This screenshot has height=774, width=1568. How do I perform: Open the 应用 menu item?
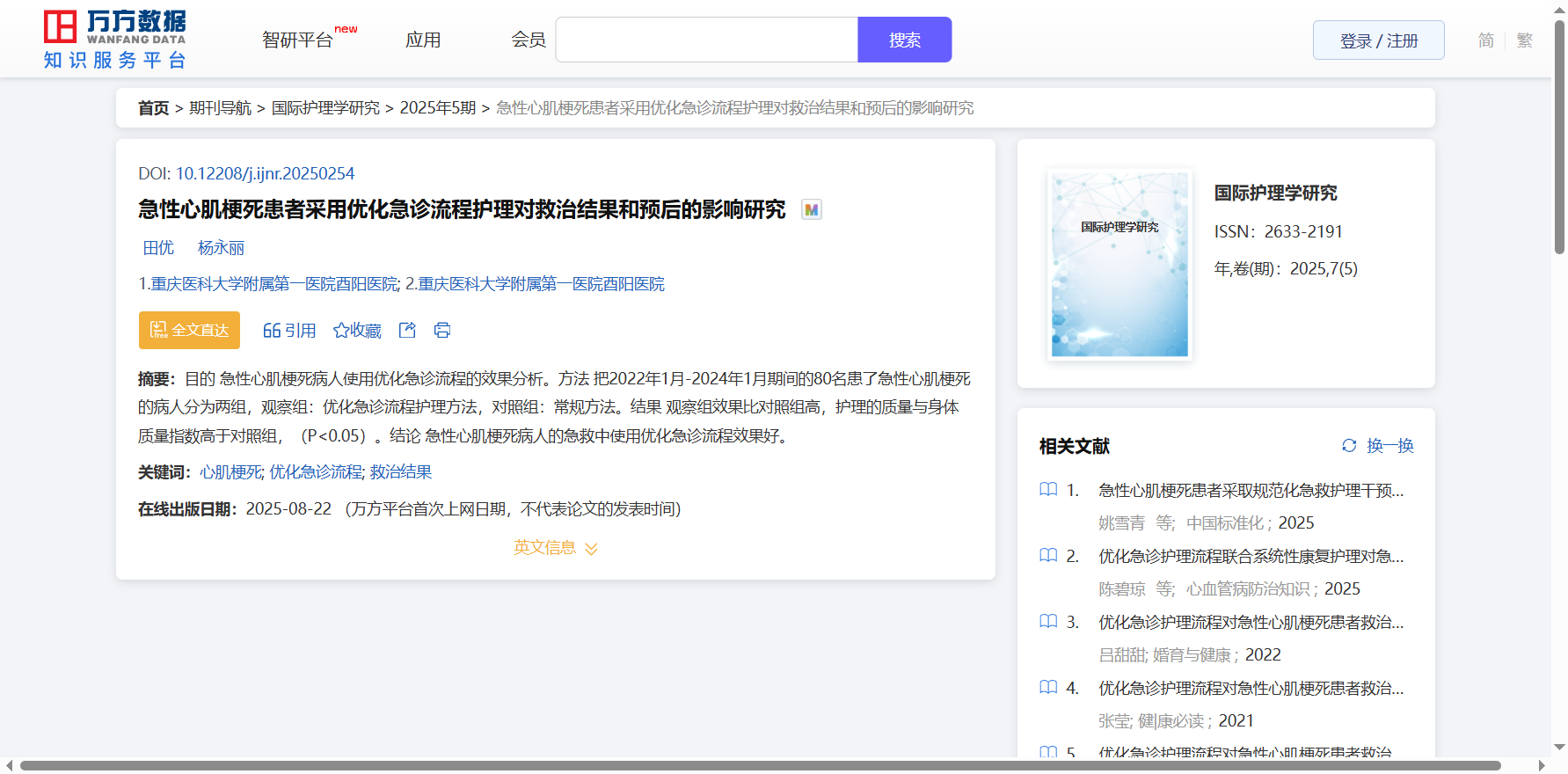click(423, 40)
